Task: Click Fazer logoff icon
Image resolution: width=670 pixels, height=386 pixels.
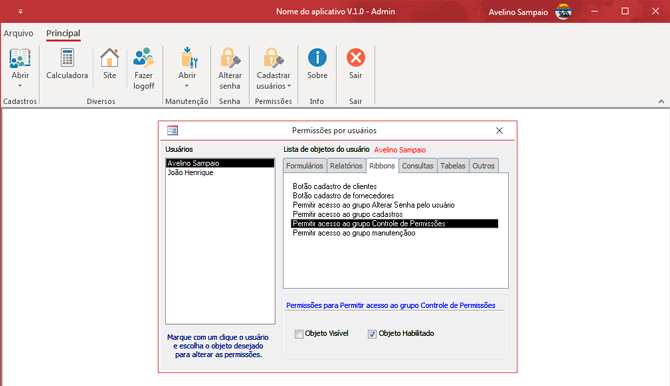Action: tap(144, 58)
